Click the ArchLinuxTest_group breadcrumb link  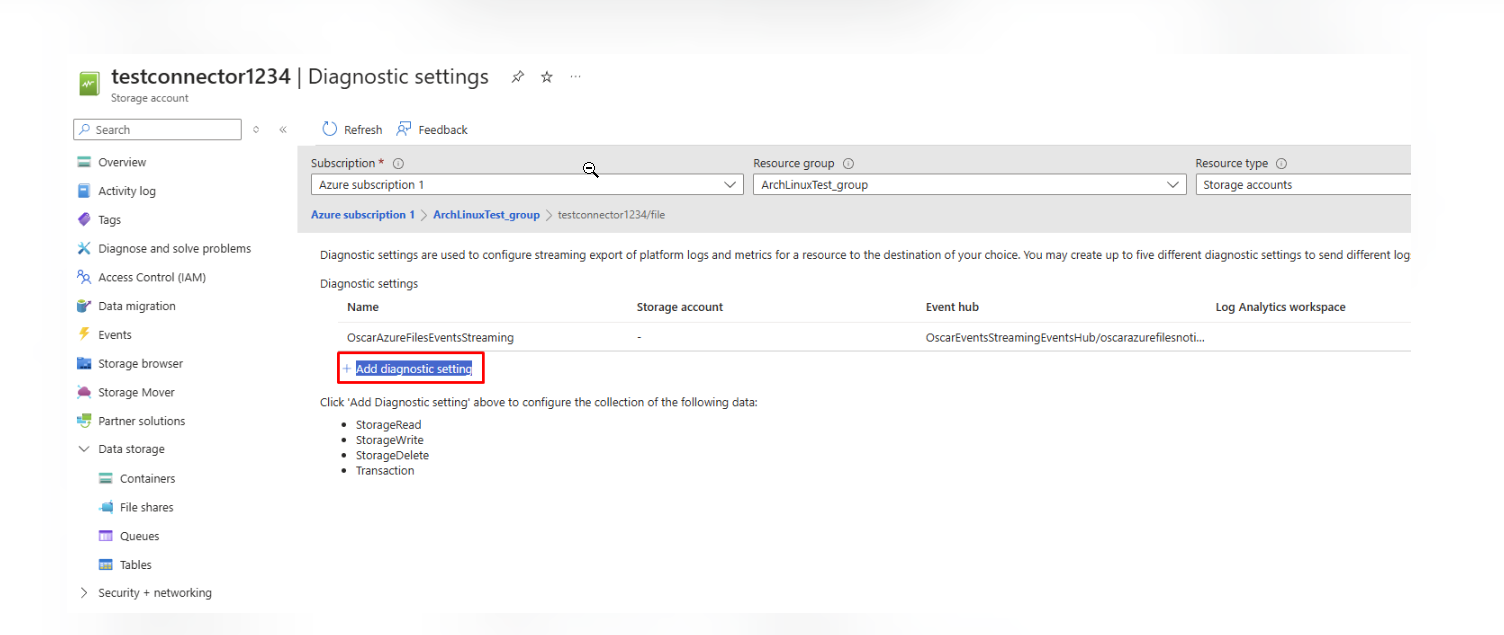(486, 215)
